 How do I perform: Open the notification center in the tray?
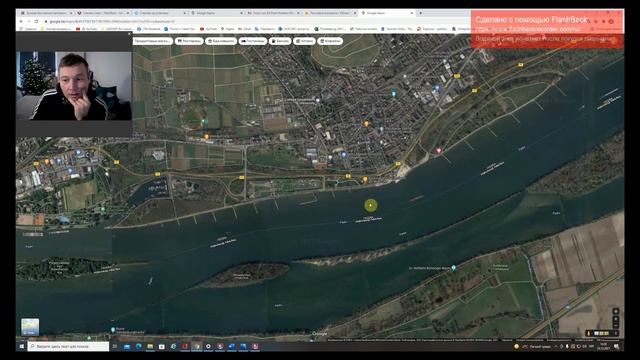(x=617, y=347)
